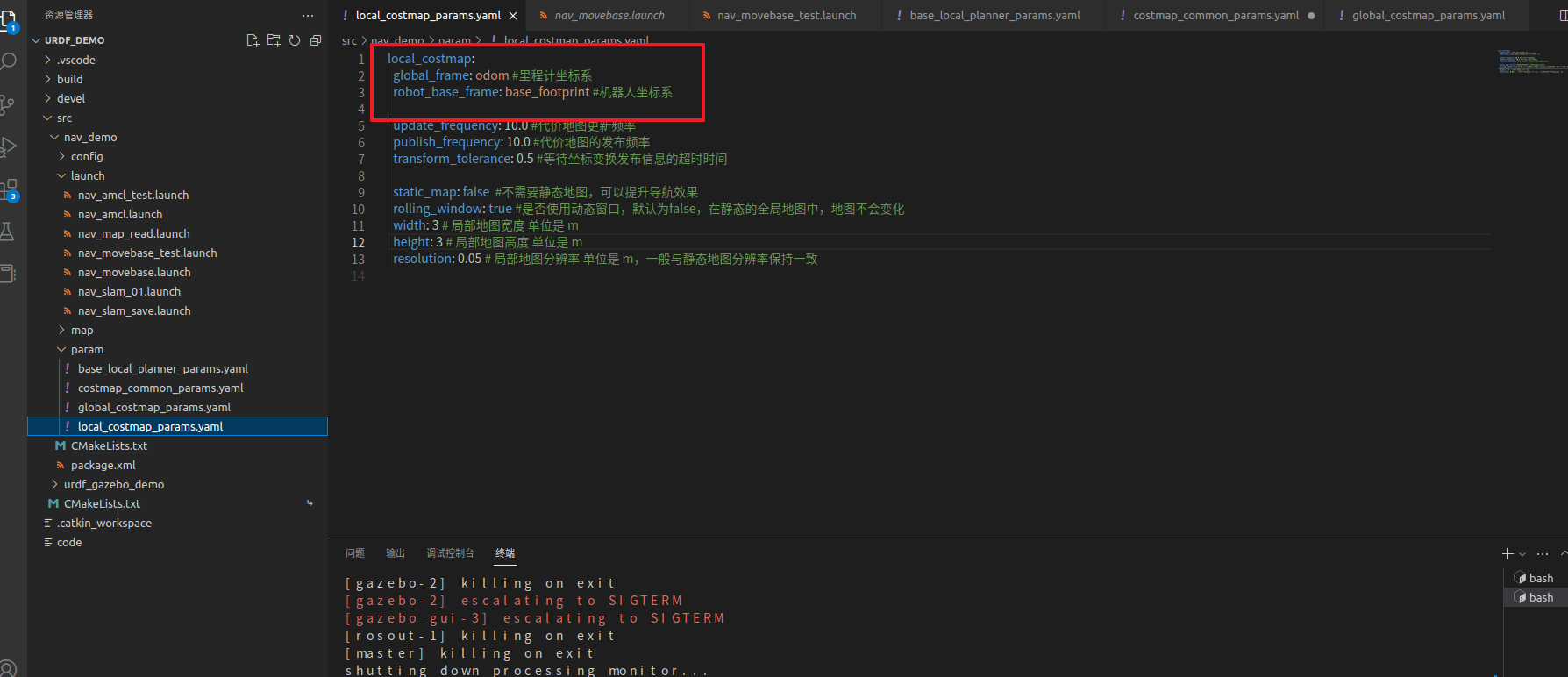This screenshot has width=1568, height=677.
Task: Open nav_slam_01.launch in explorer
Action: pos(129,291)
